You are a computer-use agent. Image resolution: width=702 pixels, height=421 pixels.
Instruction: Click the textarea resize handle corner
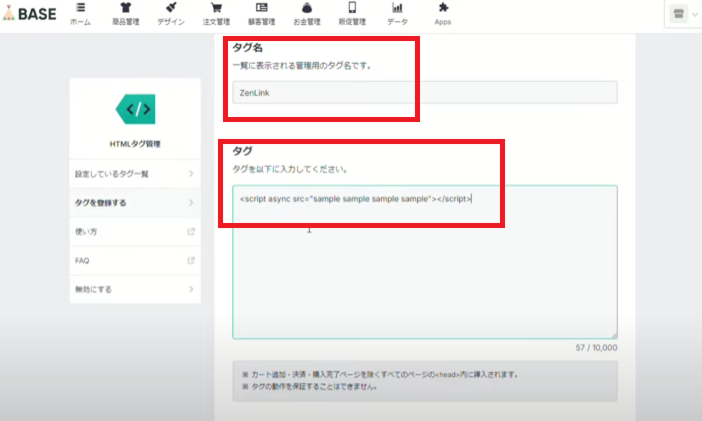click(614, 335)
